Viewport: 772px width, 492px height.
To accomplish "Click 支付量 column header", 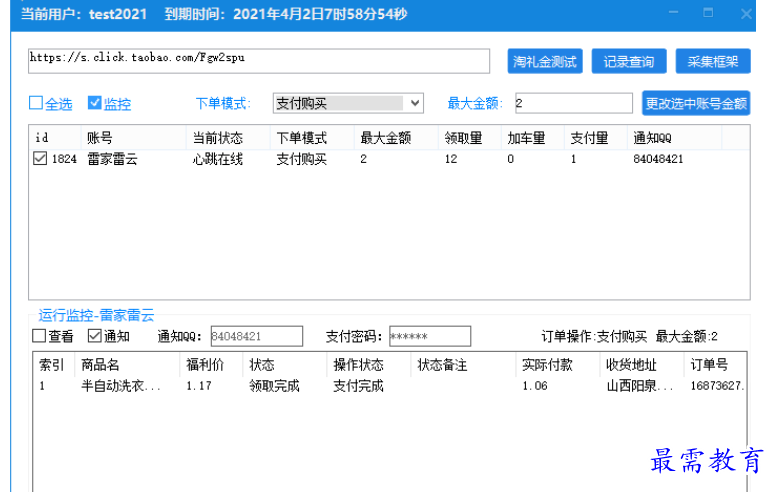I will click(596, 138).
